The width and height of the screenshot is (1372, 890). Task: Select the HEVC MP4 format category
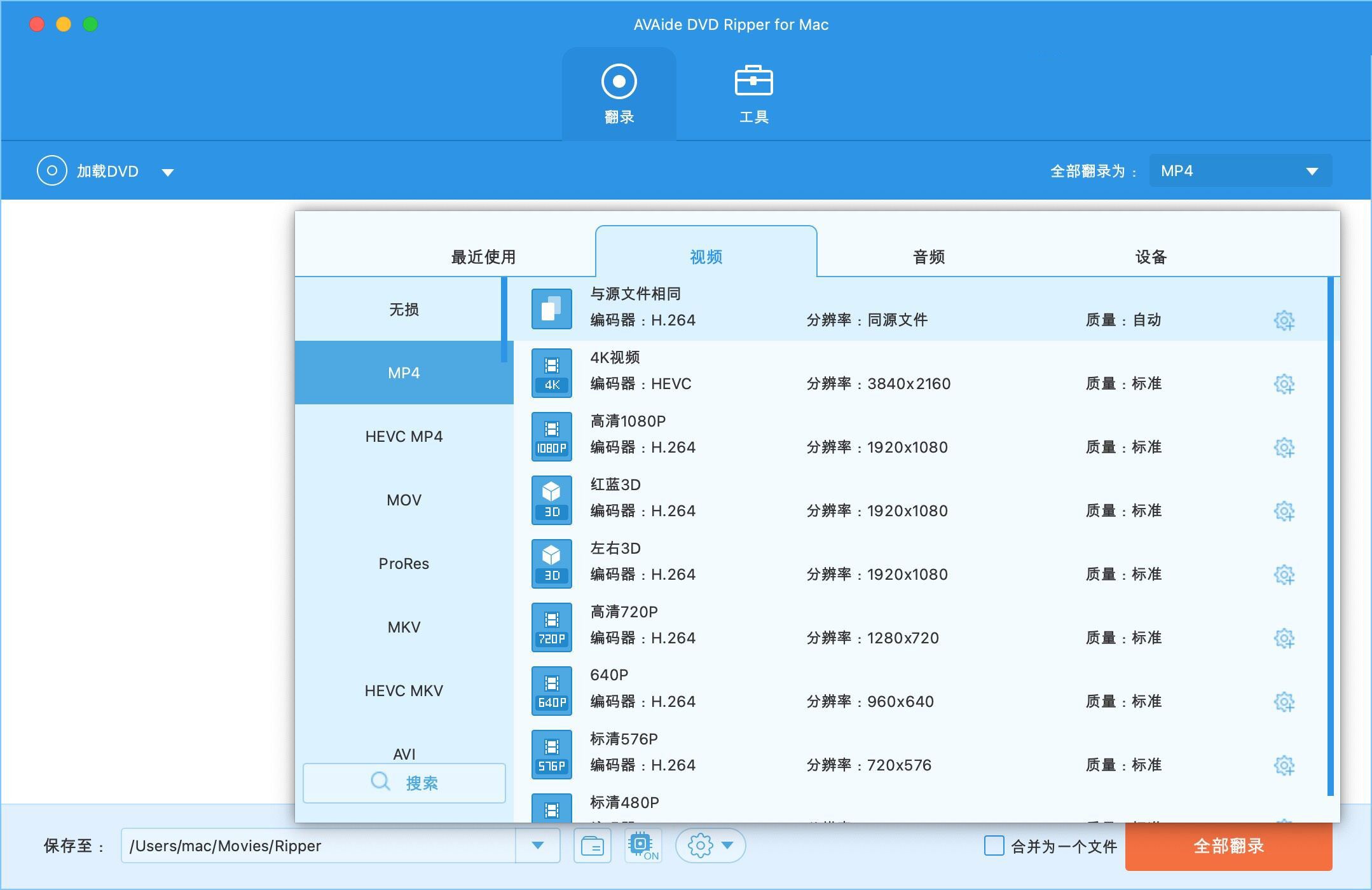pos(404,436)
